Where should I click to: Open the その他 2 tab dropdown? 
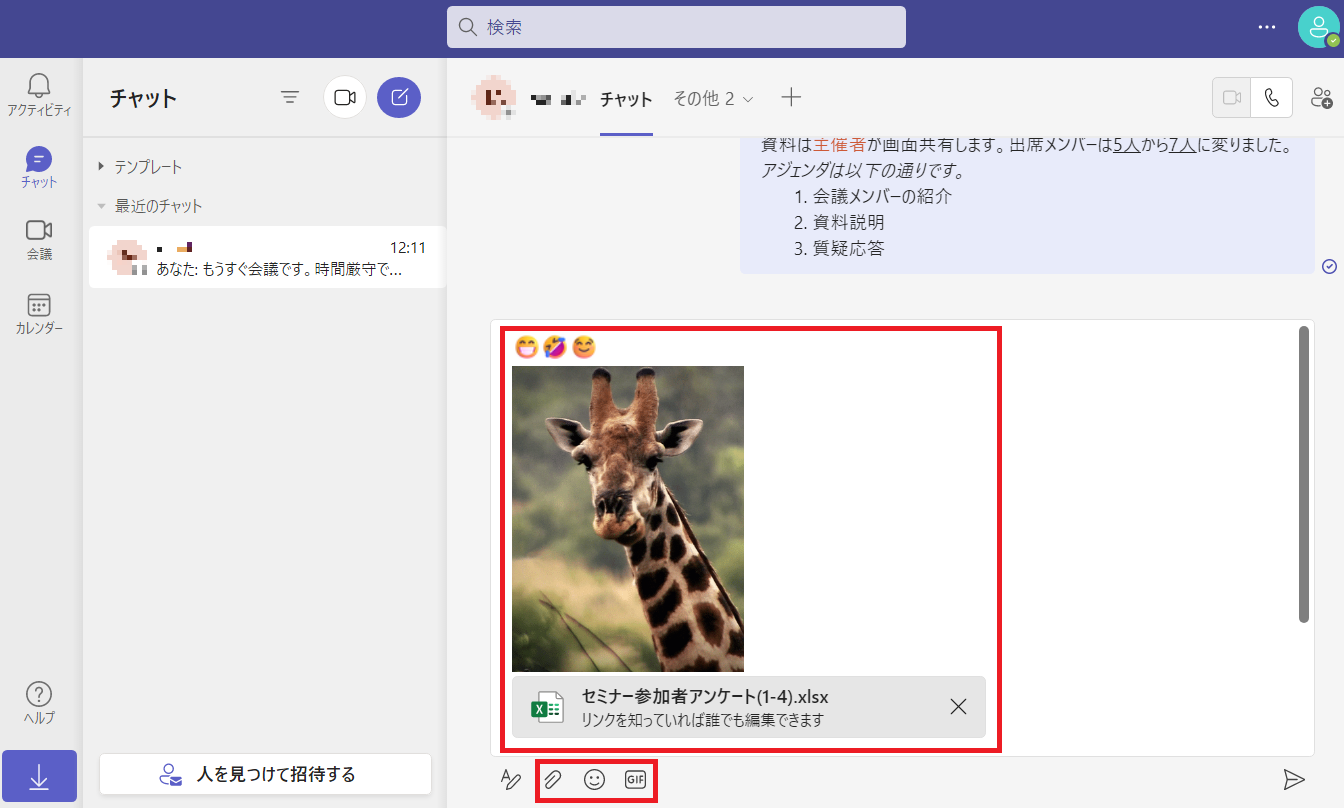[x=713, y=99]
